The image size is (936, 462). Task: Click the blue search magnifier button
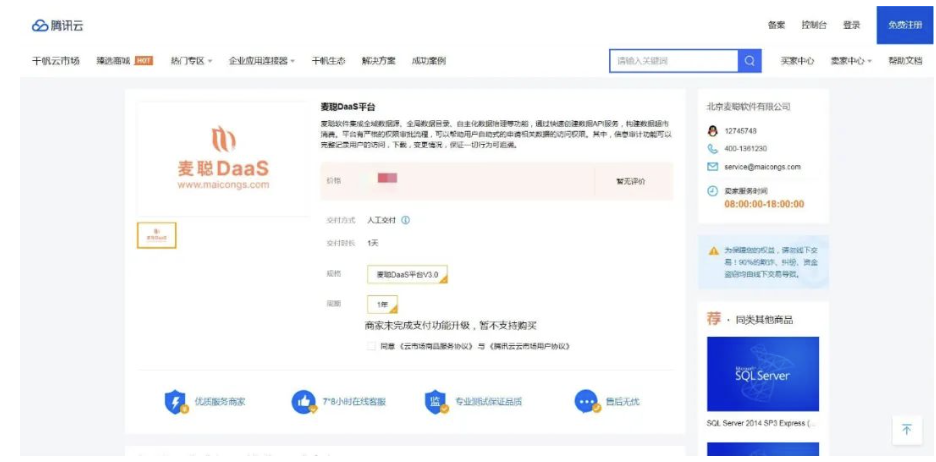[750, 61]
